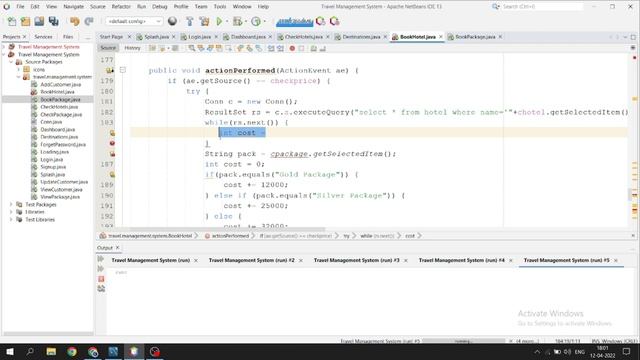Screen dimensions: 640x360
Task: Click the try breadcrumb segment
Action: 346,236
